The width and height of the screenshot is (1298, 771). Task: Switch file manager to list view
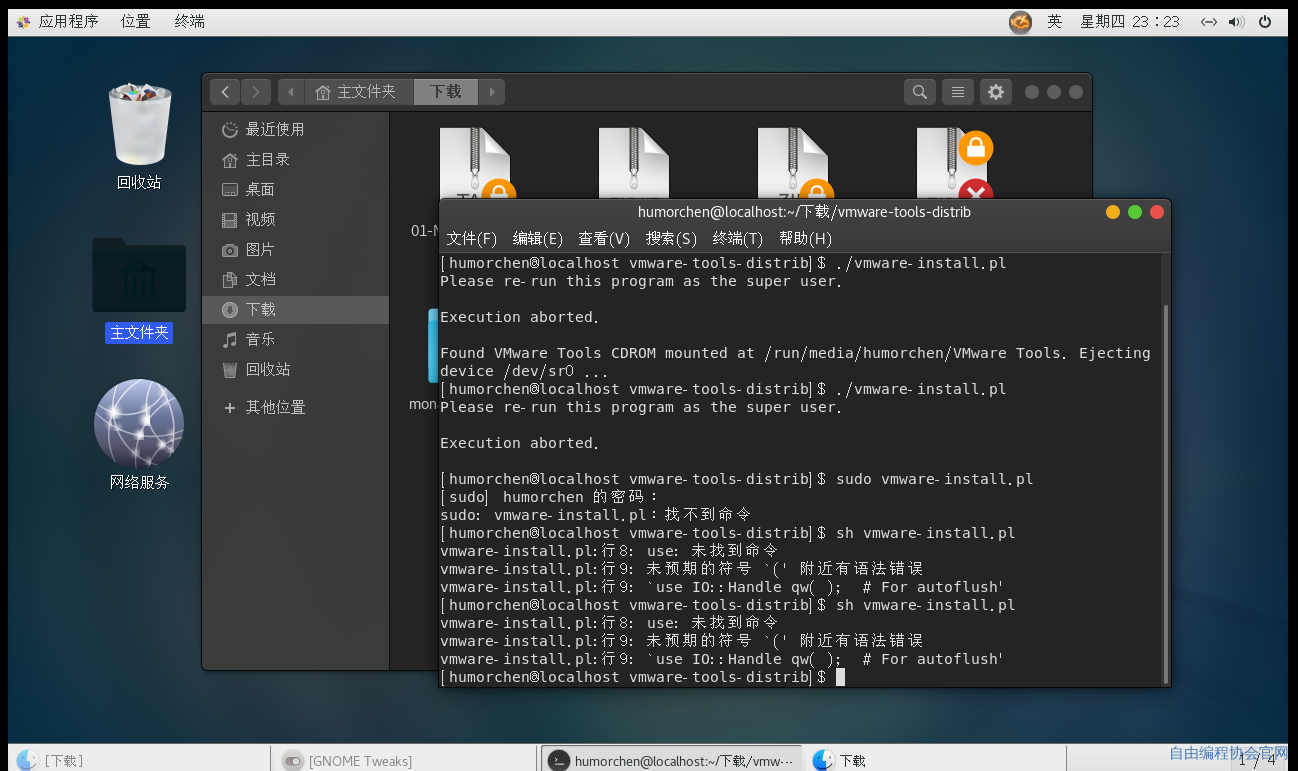click(x=957, y=92)
